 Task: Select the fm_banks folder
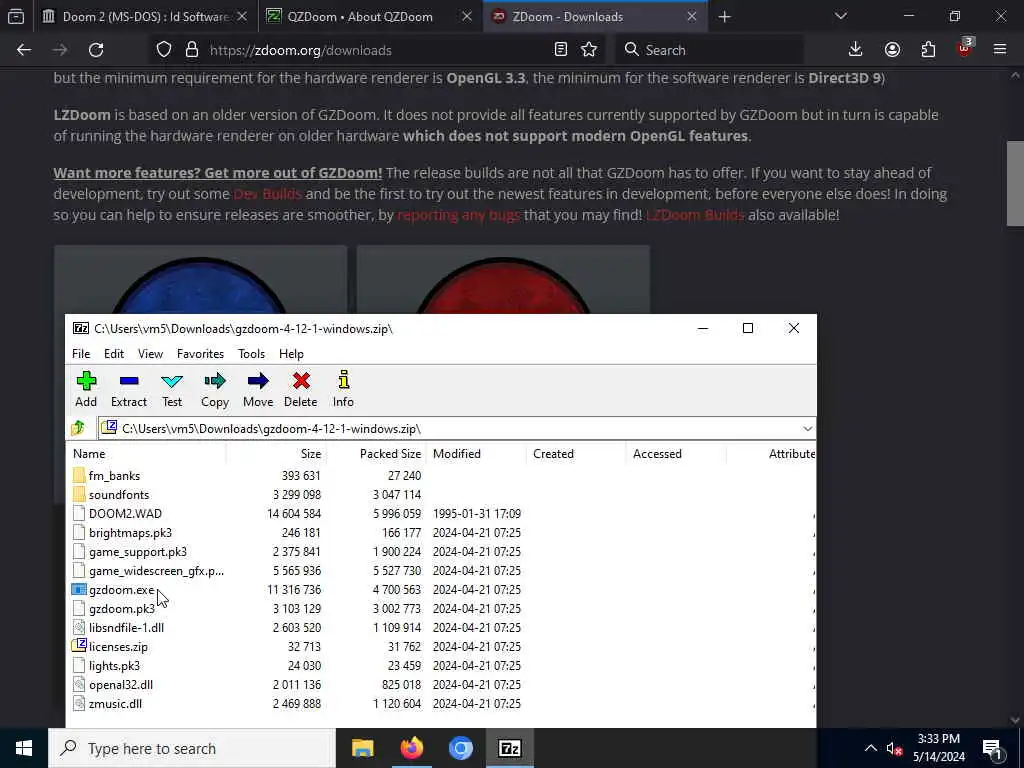[114, 475]
